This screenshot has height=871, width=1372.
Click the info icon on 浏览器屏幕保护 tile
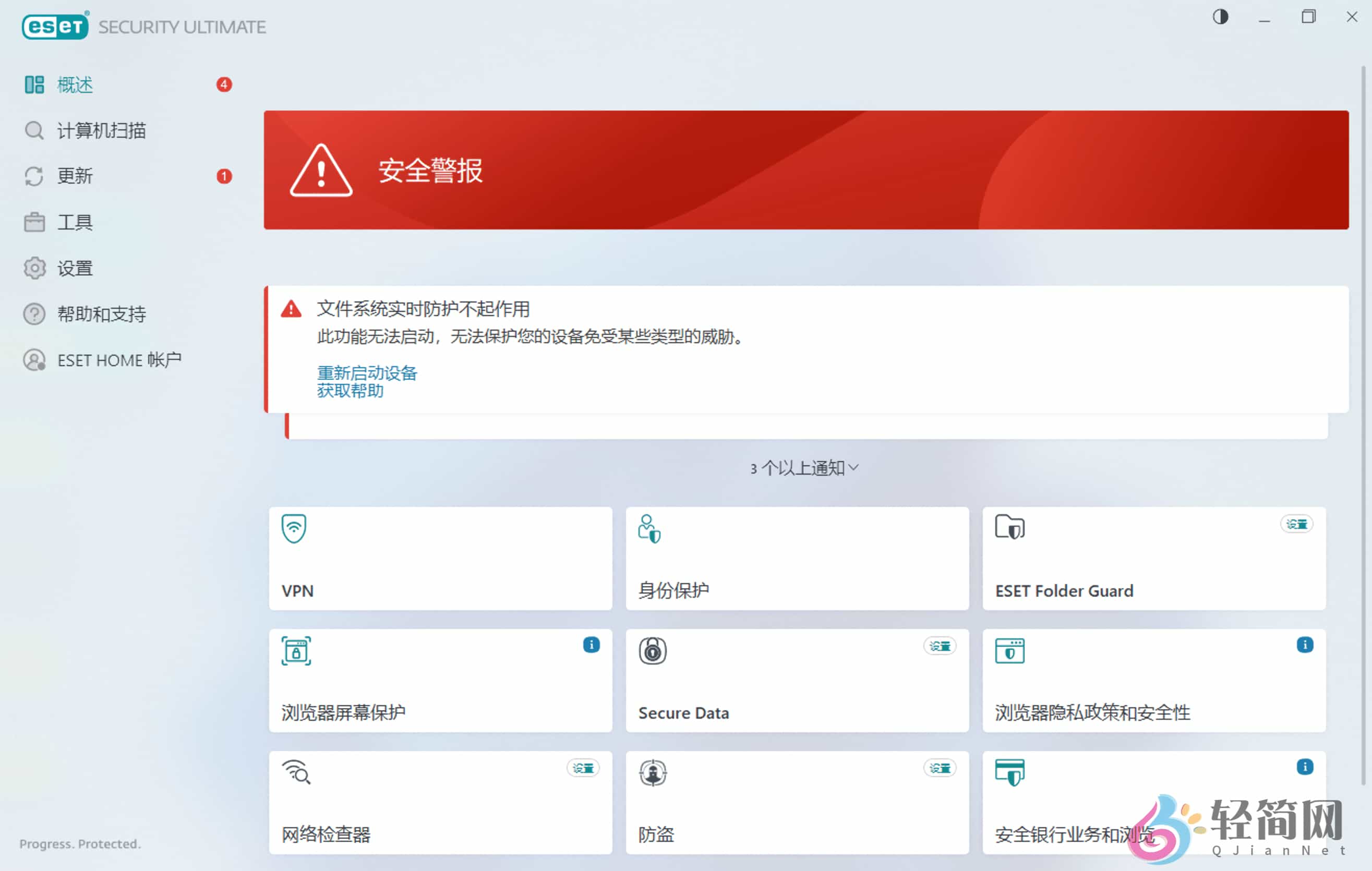591,645
